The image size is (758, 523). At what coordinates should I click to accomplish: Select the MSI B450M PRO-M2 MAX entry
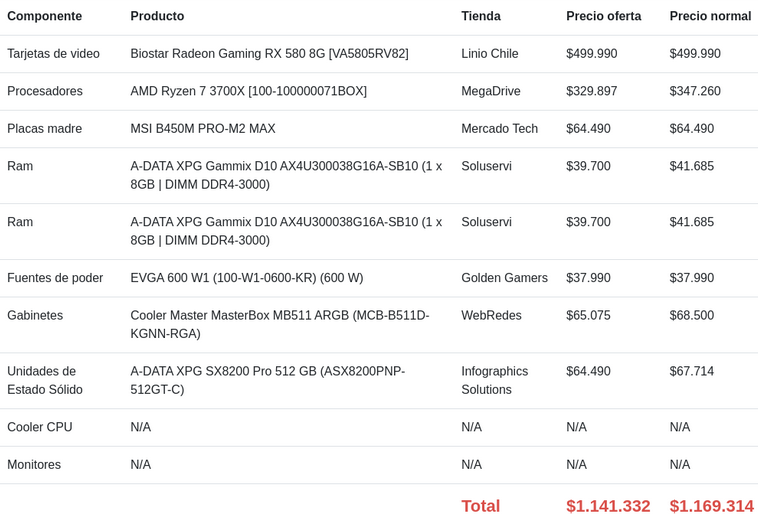[x=203, y=129]
